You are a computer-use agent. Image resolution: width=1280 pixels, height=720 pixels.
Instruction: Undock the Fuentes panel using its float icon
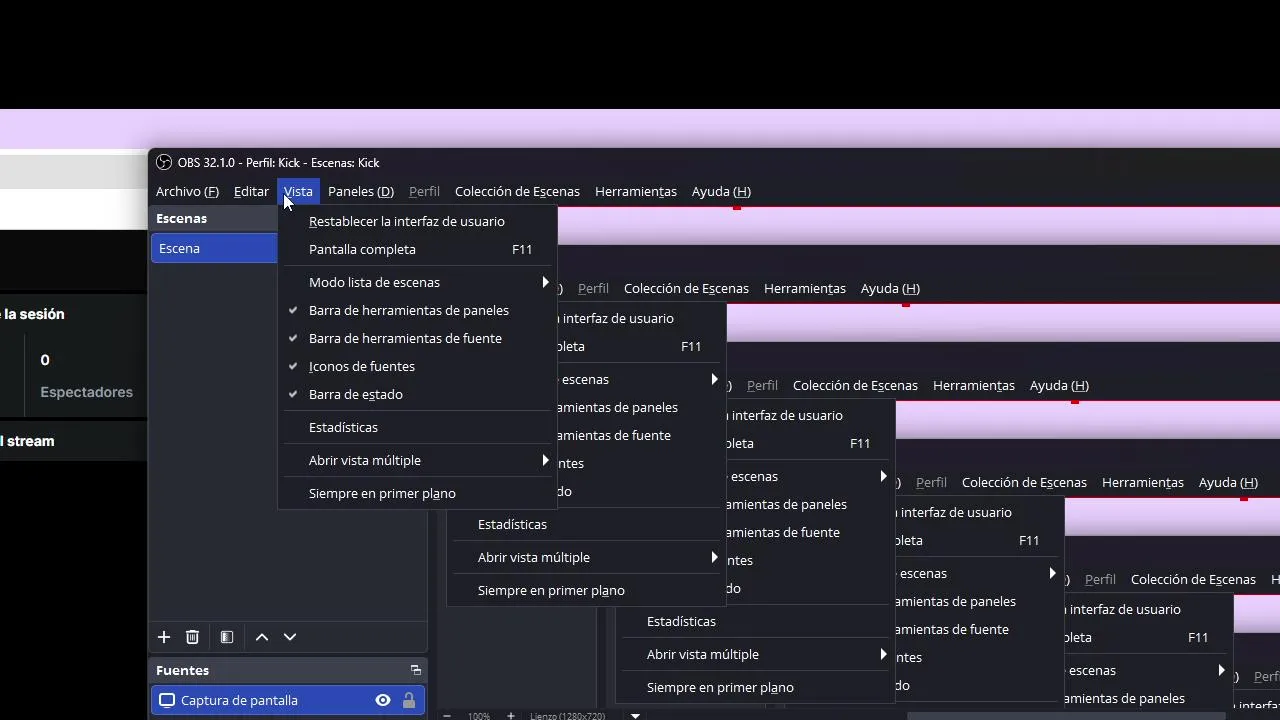(x=415, y=670)
